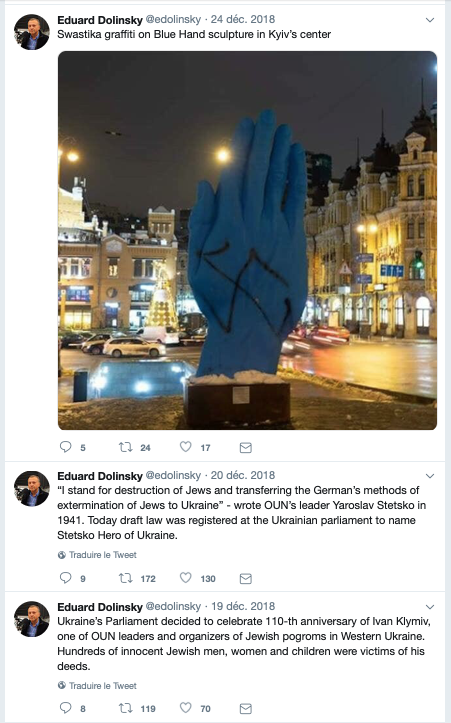Screen dimensions: 451x723
Task: Retweet the Blue Hand sculpture tweet
Action: tap(125, 447)
